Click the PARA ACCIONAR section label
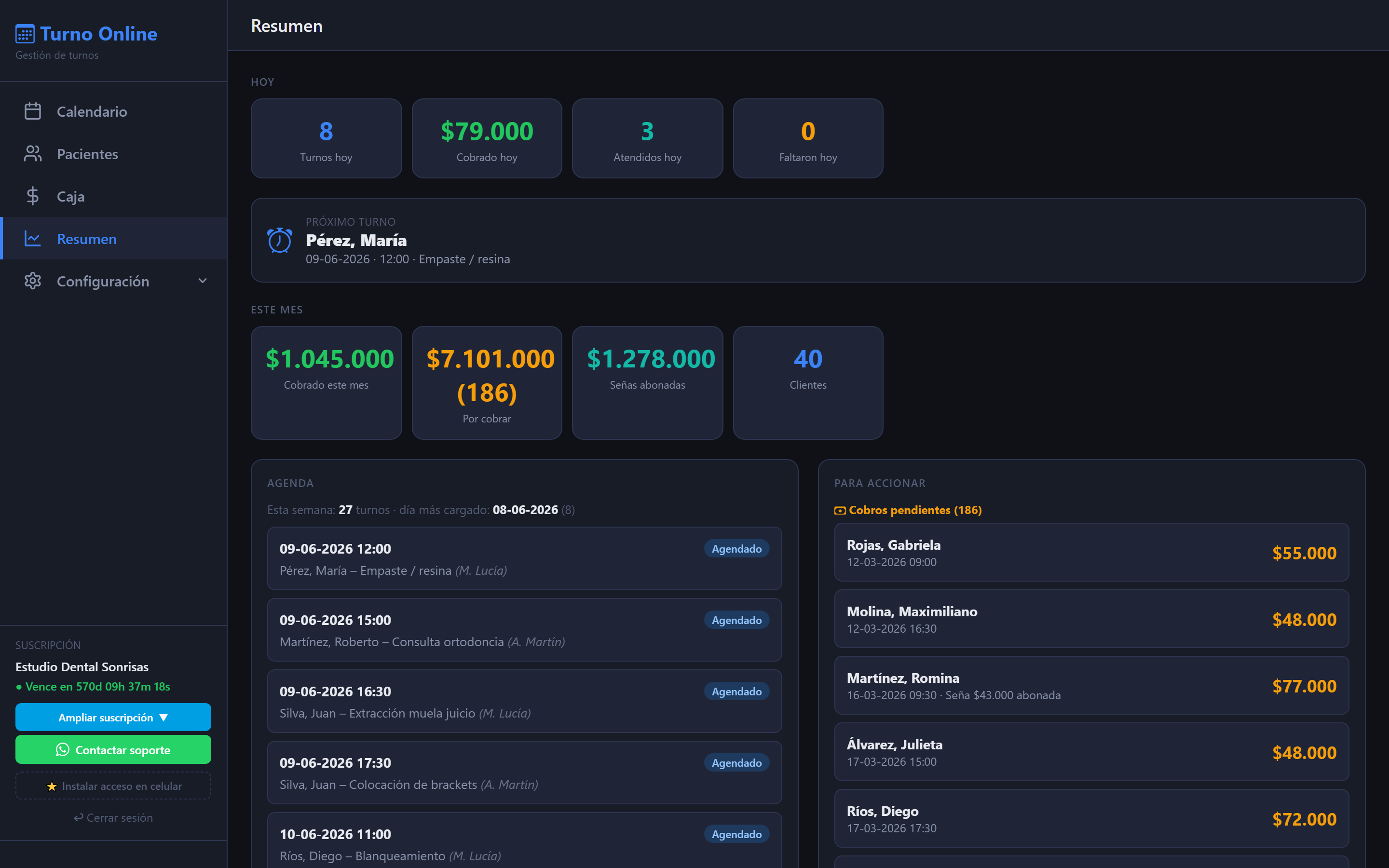Screen dimensions: 1389x868 [x=880, y=483]
